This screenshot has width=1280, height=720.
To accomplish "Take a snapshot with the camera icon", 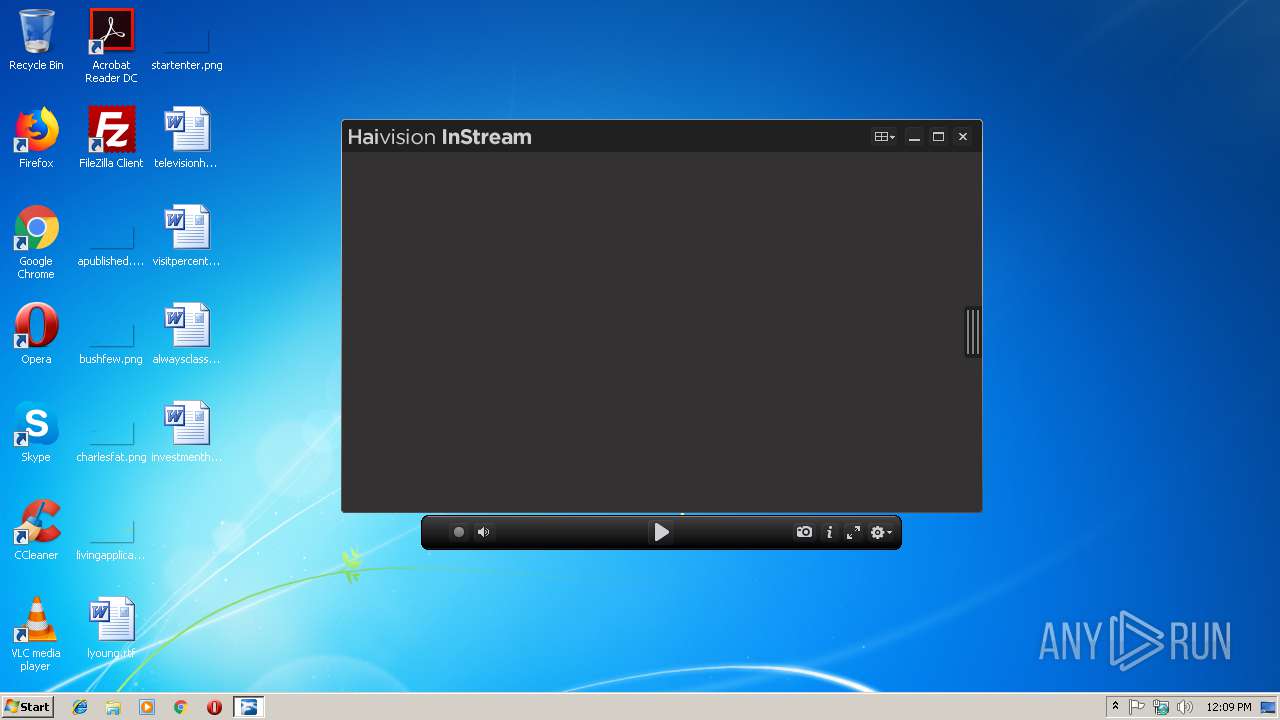I will click(x=804, y=532).
